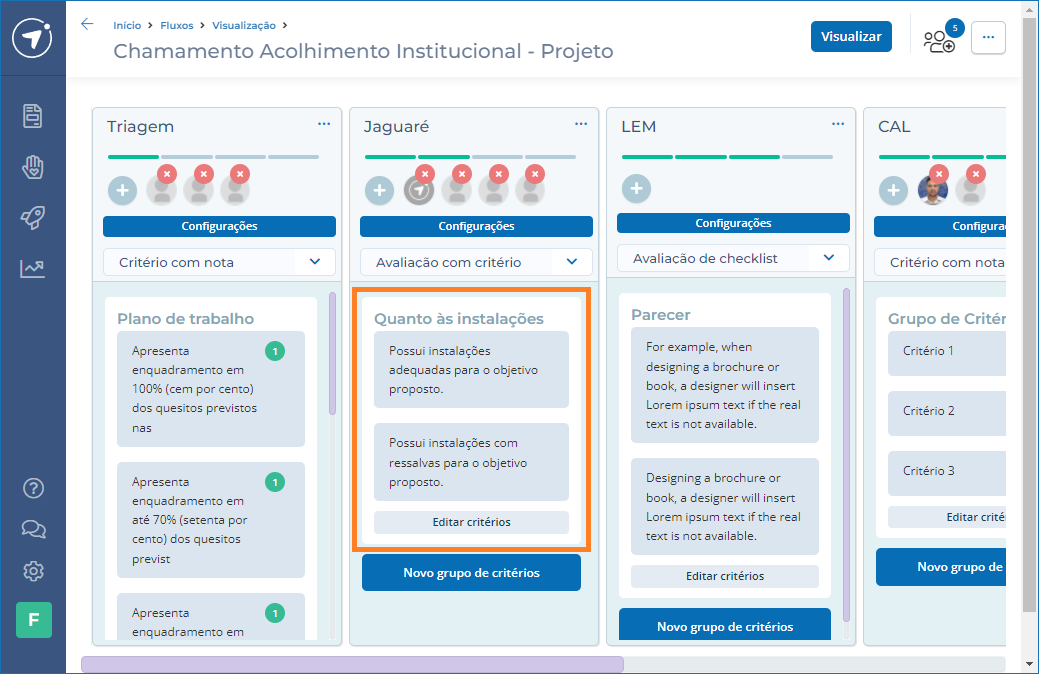Remove third evaluator from Triagem

(x=240, y=174)
